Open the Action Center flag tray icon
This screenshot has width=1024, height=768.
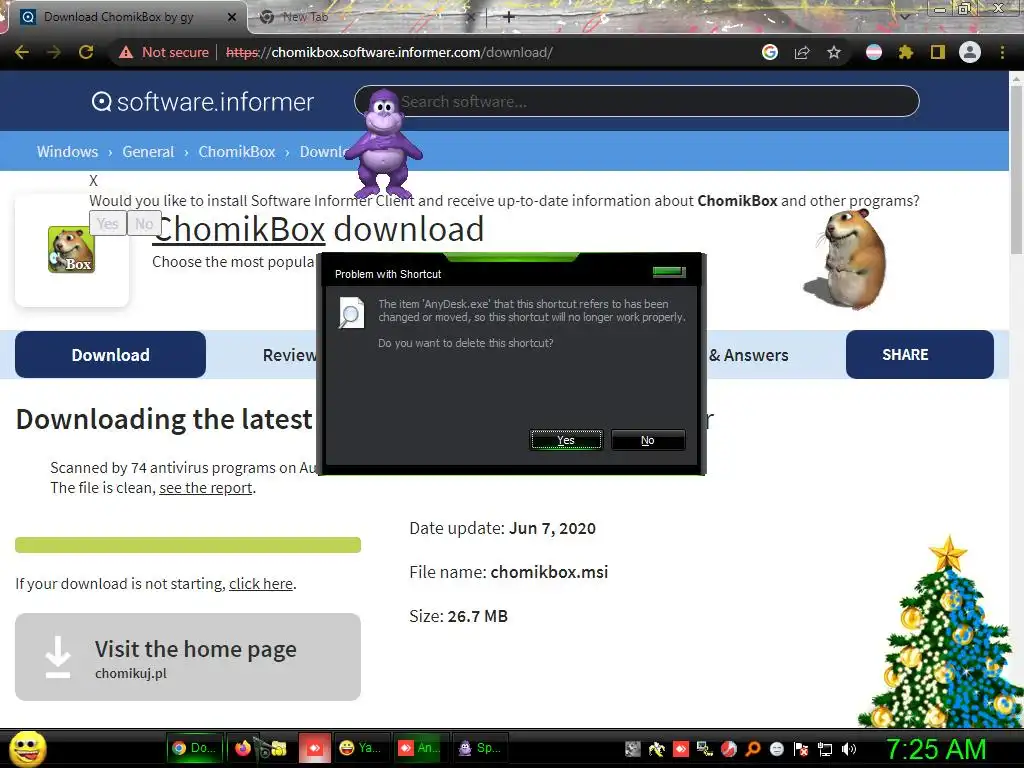tap(801, 749)
